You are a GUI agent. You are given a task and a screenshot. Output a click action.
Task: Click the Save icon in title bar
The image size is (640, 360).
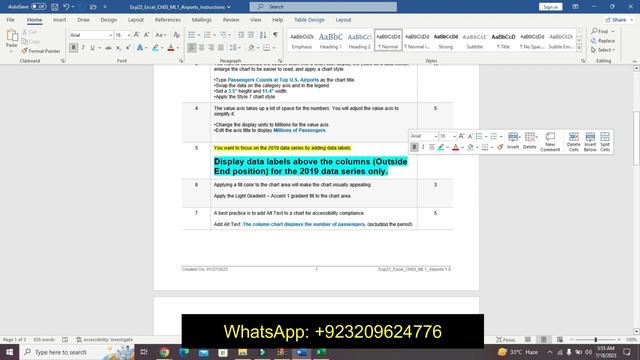coord(55,7)
